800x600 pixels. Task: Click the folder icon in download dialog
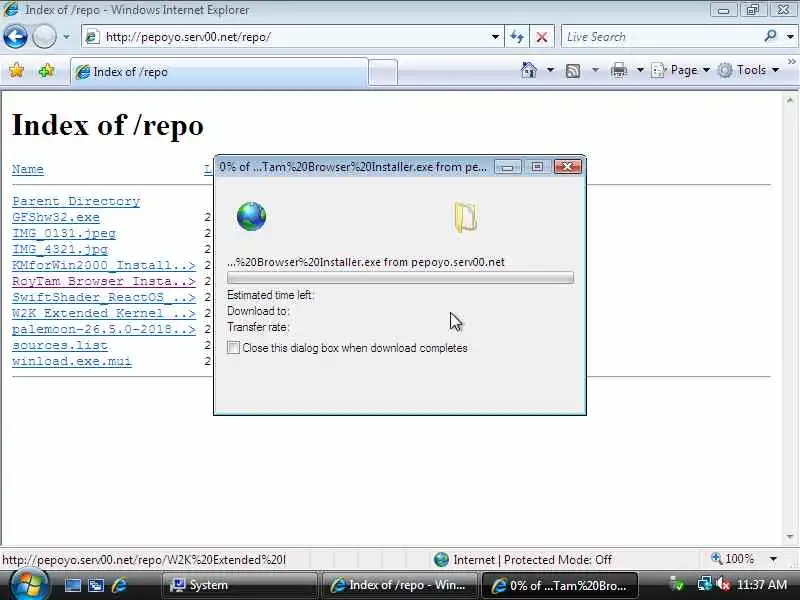pyautogui.click(x=465, y=217)
